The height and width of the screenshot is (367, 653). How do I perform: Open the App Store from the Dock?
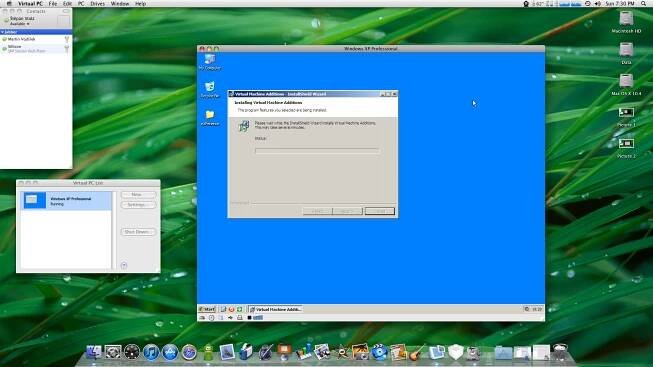click(x=170, y=352)
